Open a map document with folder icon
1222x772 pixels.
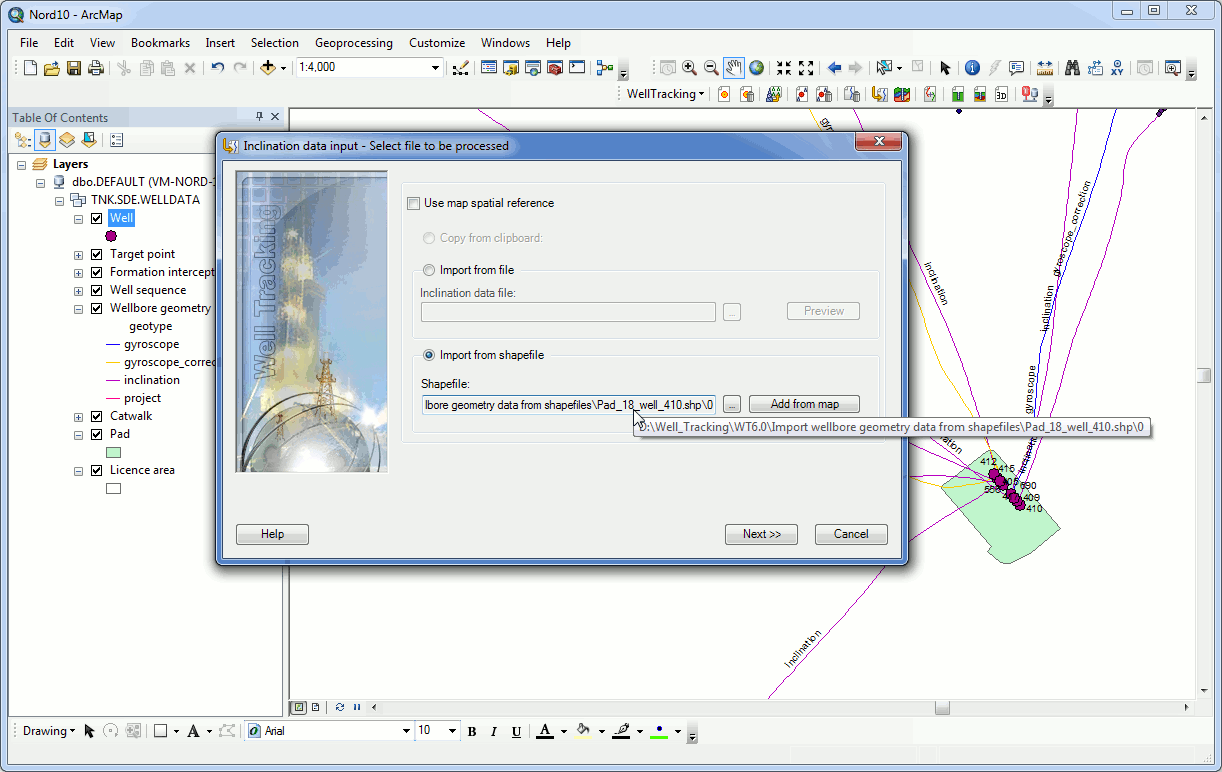[52, 68]
